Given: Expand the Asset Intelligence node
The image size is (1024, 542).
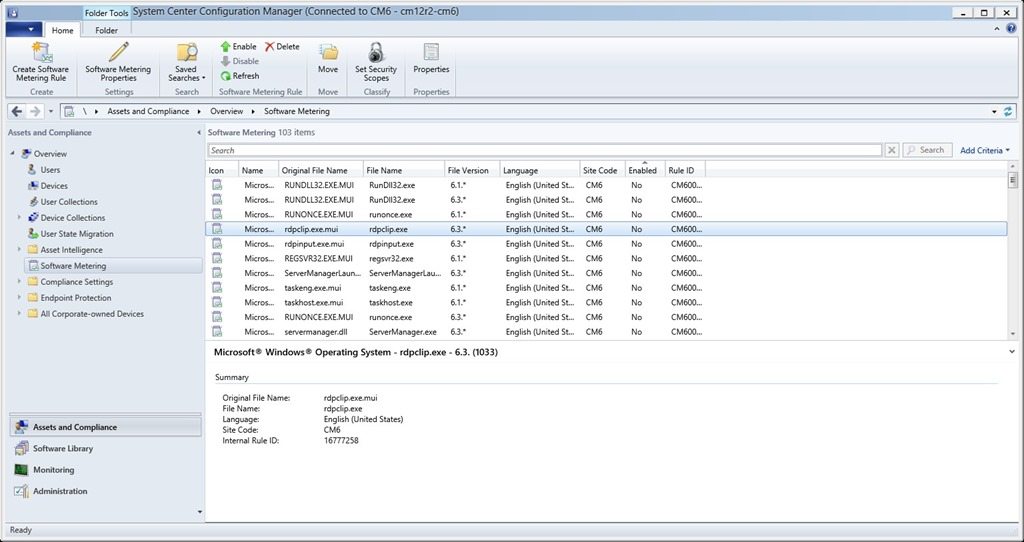Looking at the screenshot, I should pos(20,249).
